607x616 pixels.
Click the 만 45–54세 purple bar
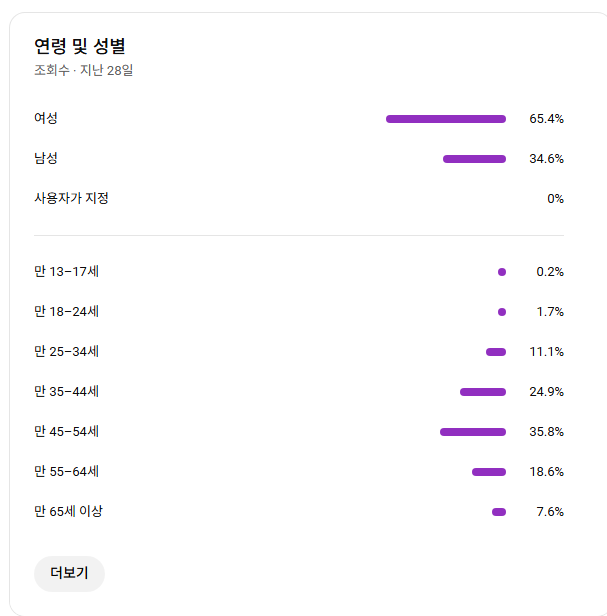tap(473, 432)
